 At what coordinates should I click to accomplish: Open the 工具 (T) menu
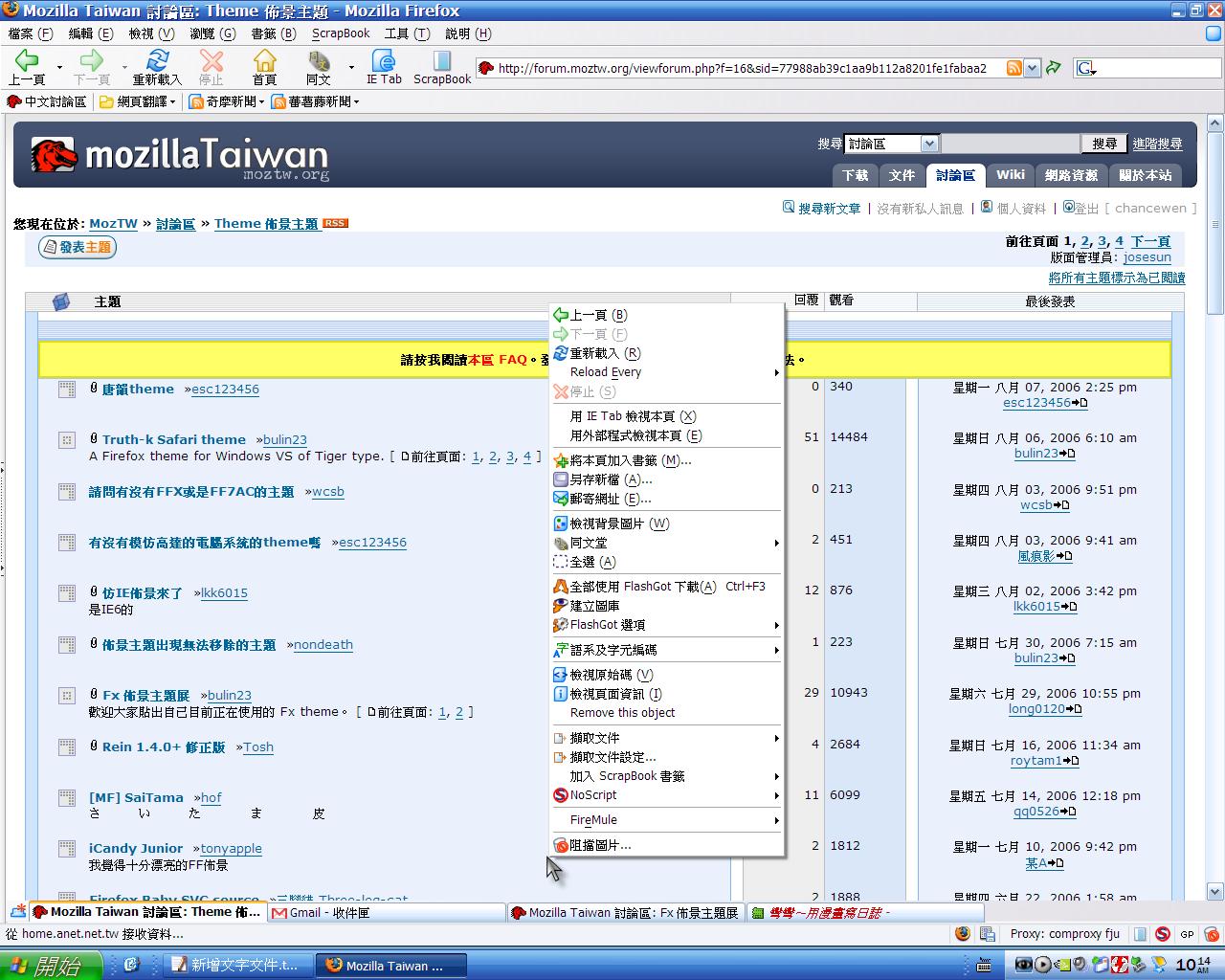pos(407,33)
